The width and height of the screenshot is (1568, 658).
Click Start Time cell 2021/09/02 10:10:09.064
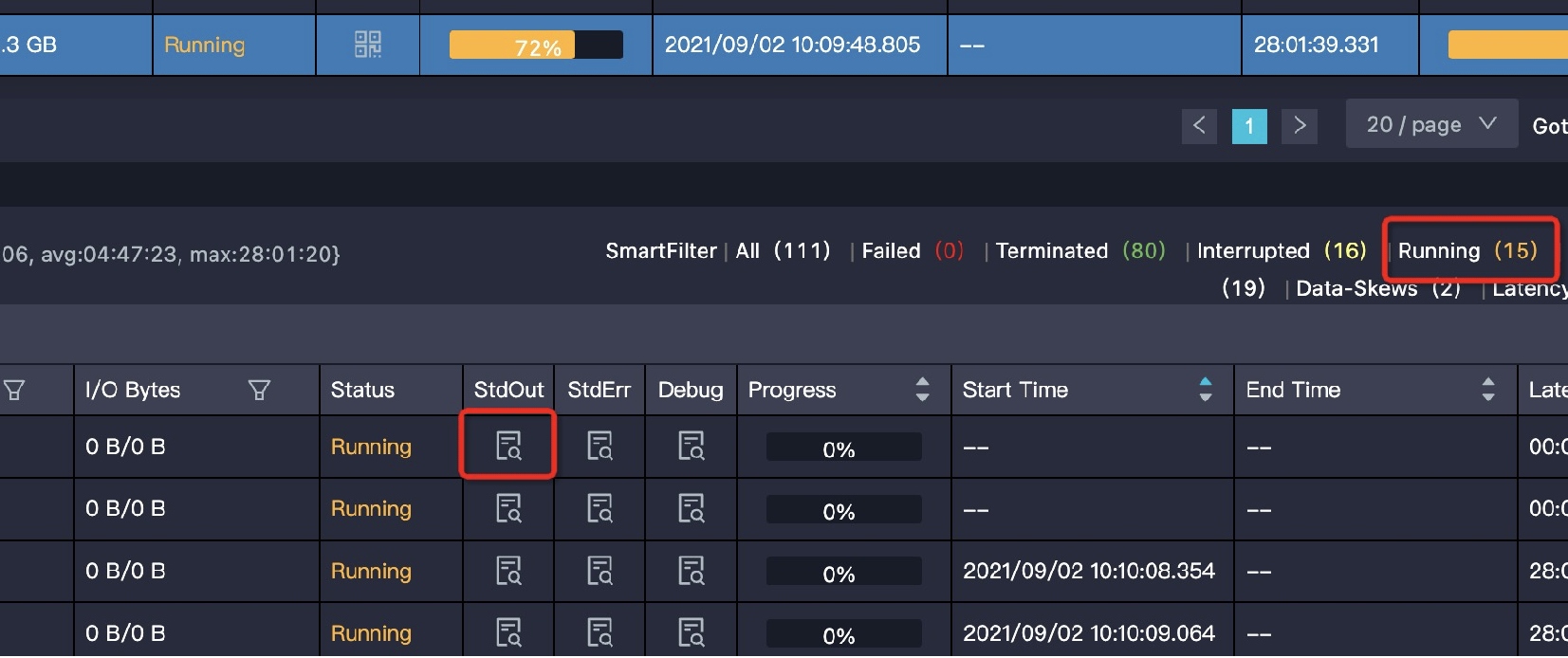[x=1088, y=632]
